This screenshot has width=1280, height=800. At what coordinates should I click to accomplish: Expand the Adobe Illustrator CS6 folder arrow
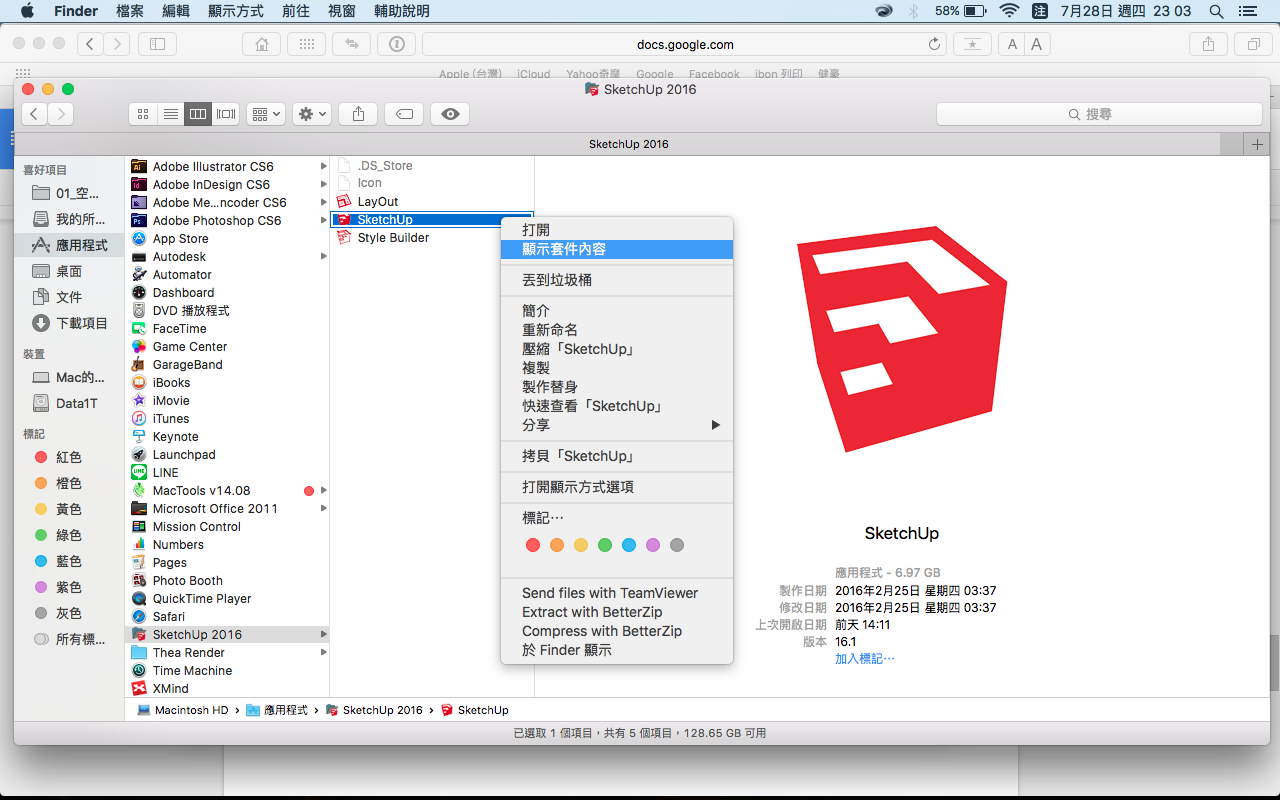pos(323,167)
